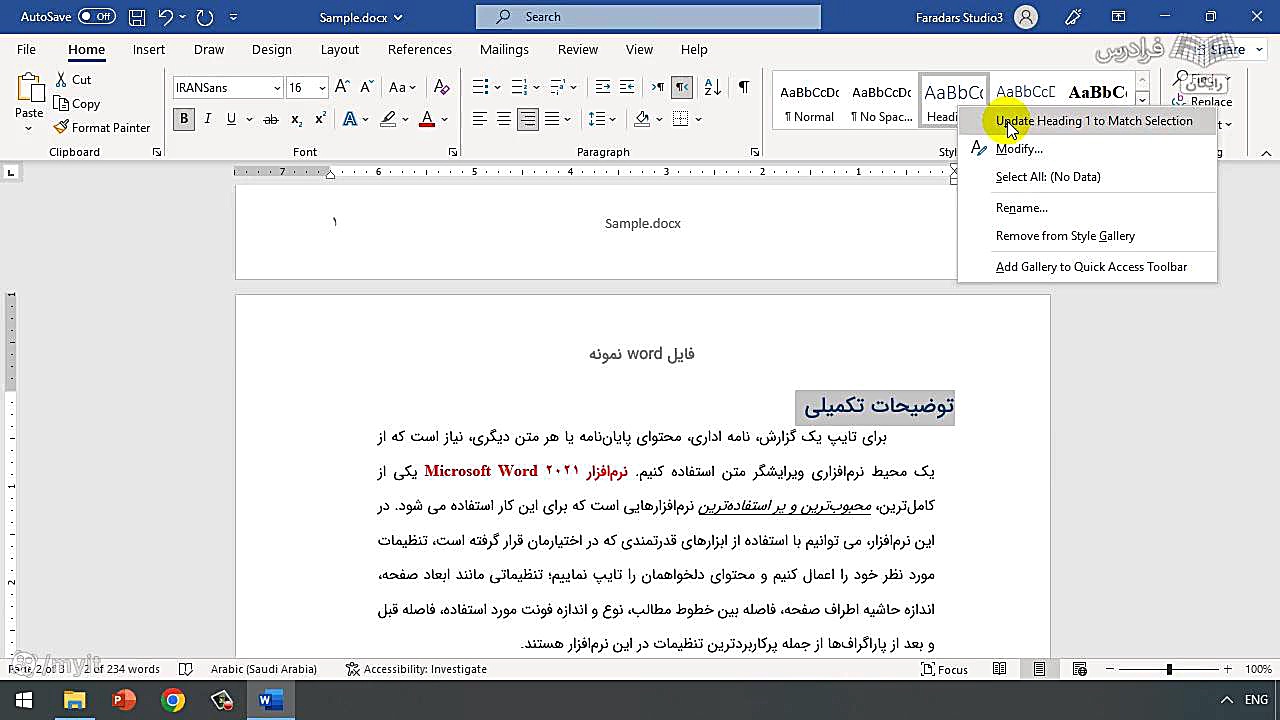This screenshot has width=1280, height=720.
Task: Open spelling proofing check icon
Action: pyautogui.click(x=185, y=669)
